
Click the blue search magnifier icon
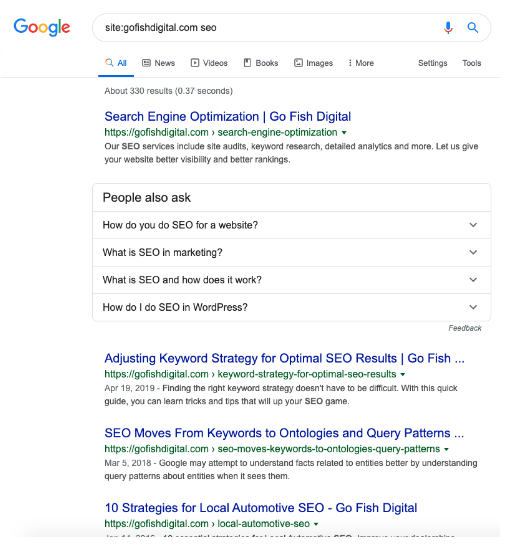click(x=472, y=27)
